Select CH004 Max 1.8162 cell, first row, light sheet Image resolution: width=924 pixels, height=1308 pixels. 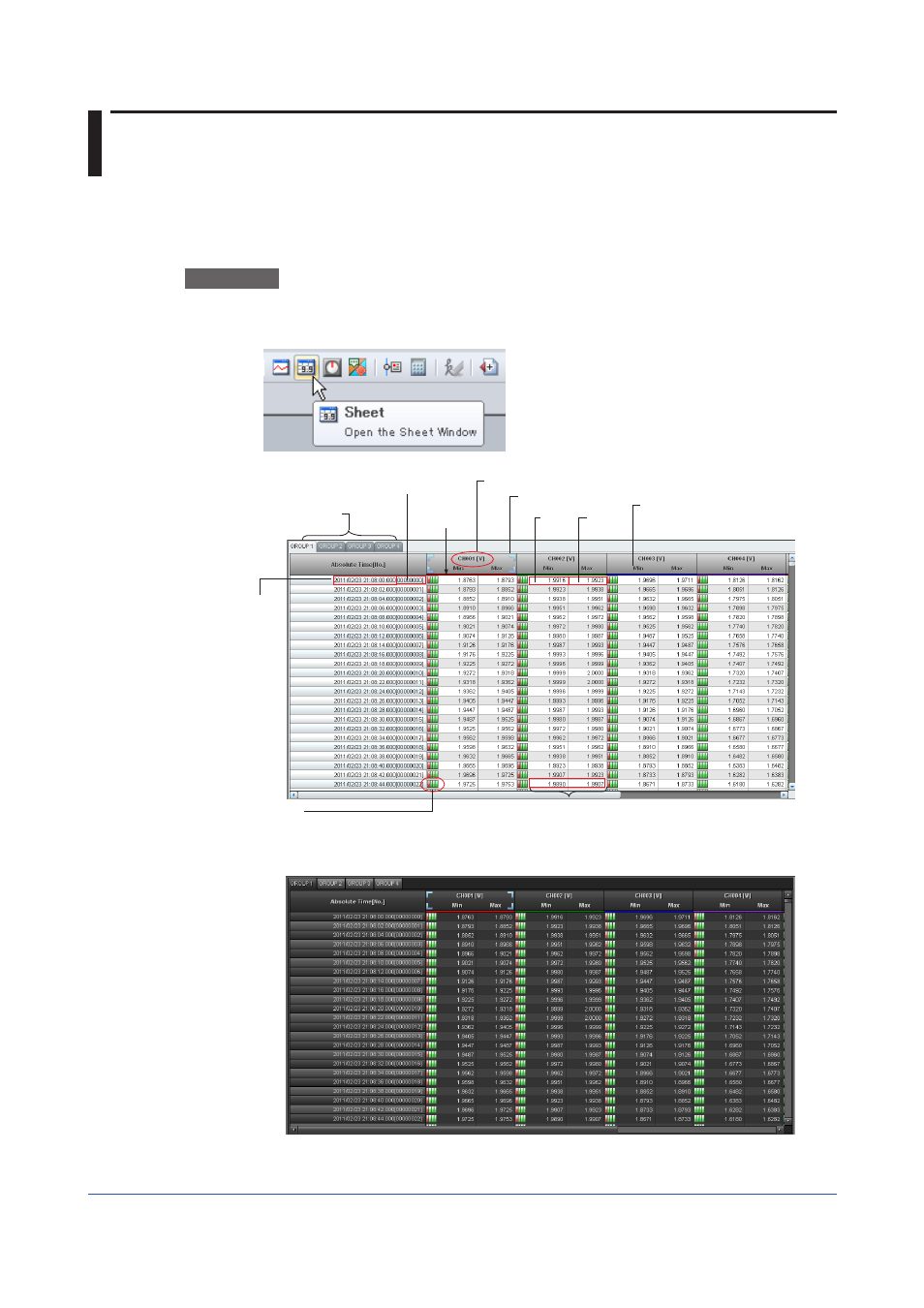[769, 580]
